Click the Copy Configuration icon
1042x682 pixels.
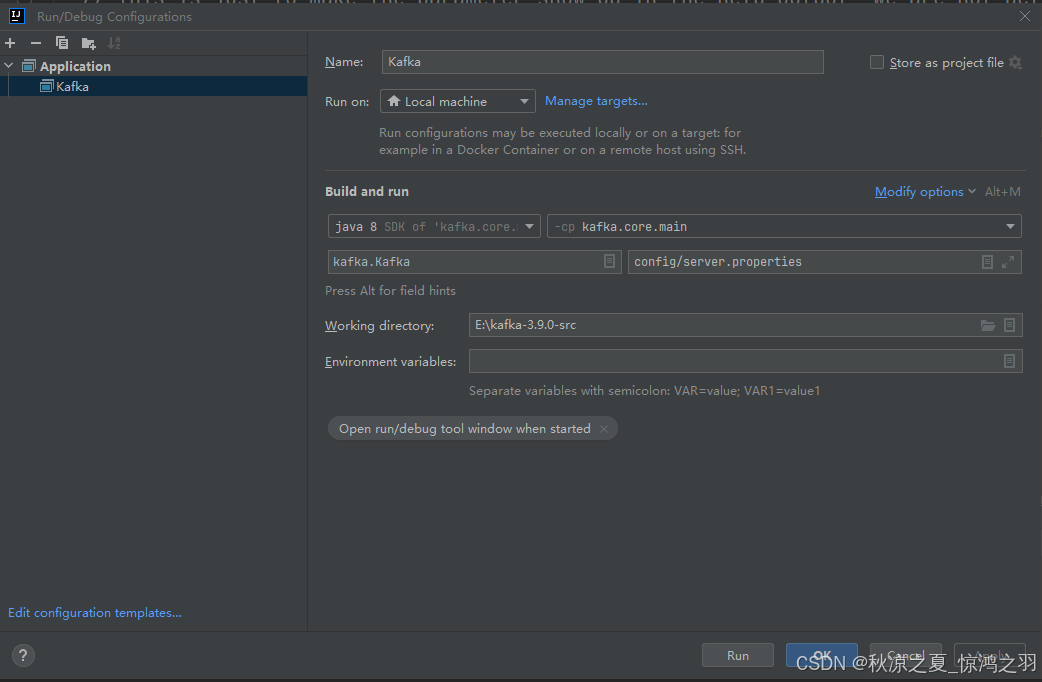pos(62,43)
